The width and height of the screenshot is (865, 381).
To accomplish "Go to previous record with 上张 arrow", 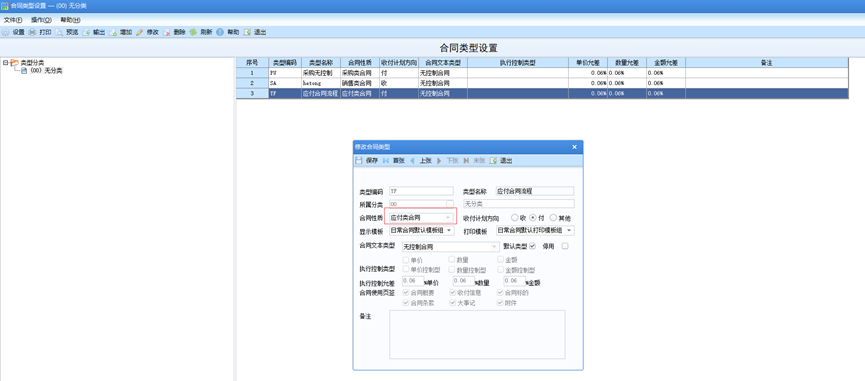I will (412, 160).
